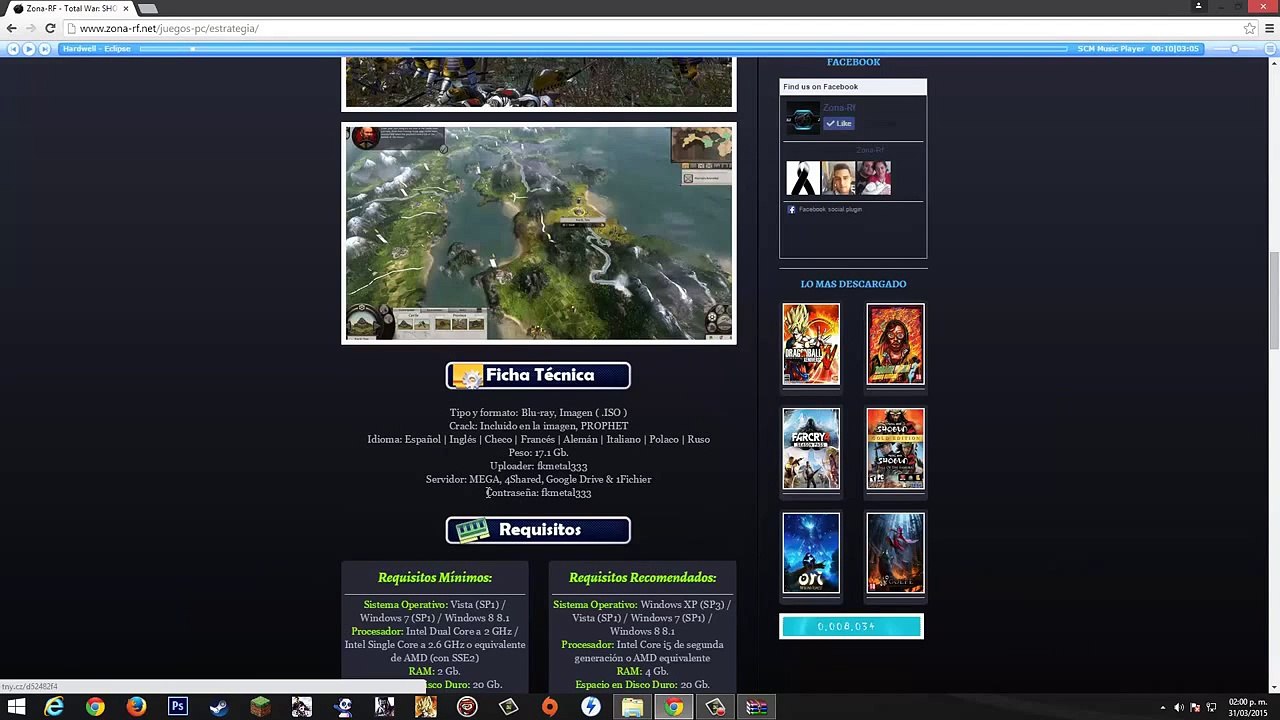Open the Far Cry 4 Season Pass cover
Image resolution: width=1280 pixels, height=720 pixels.
click(x=811, y=448)
